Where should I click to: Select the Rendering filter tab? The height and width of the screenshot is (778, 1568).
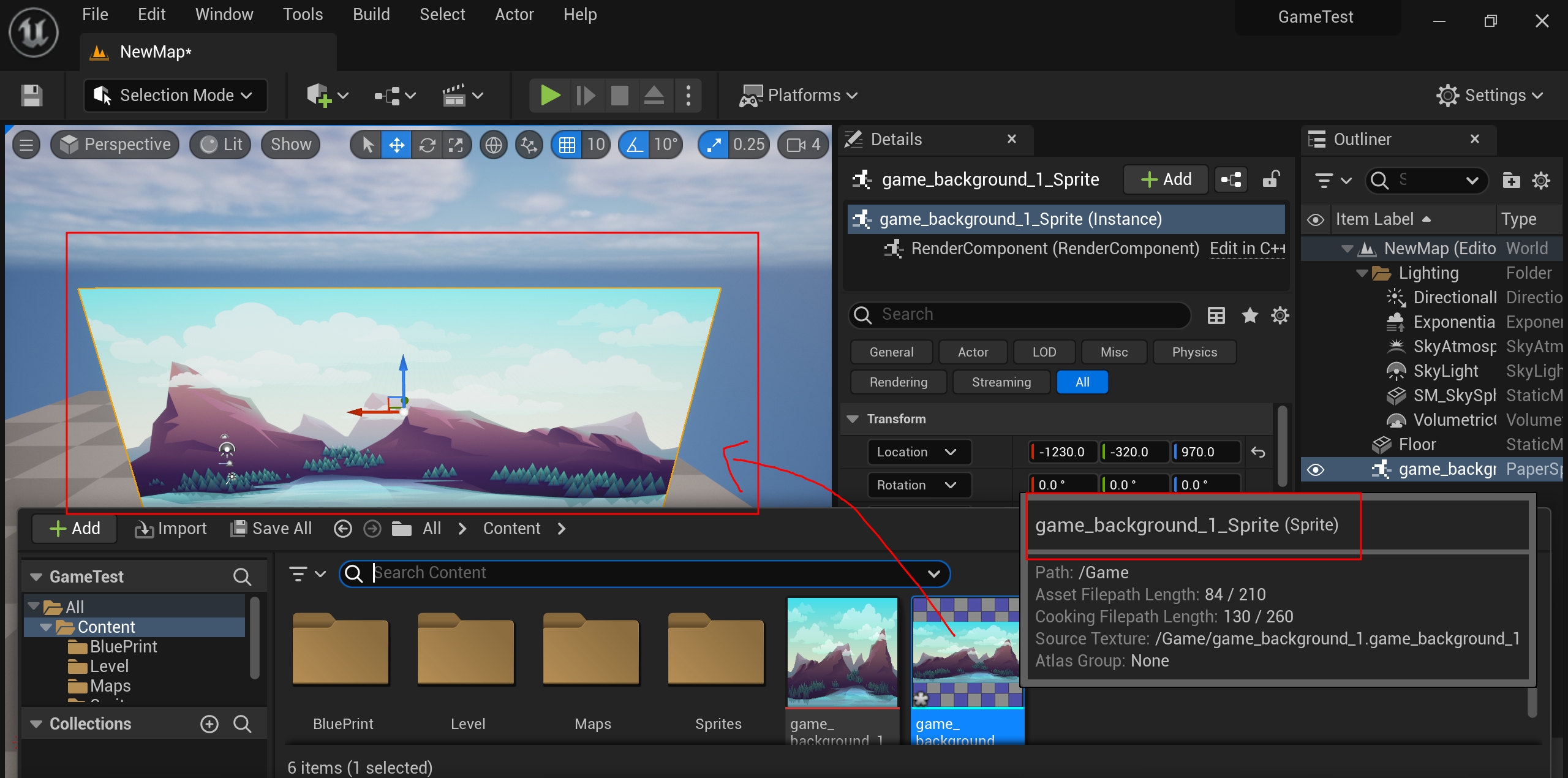point(898,382)
